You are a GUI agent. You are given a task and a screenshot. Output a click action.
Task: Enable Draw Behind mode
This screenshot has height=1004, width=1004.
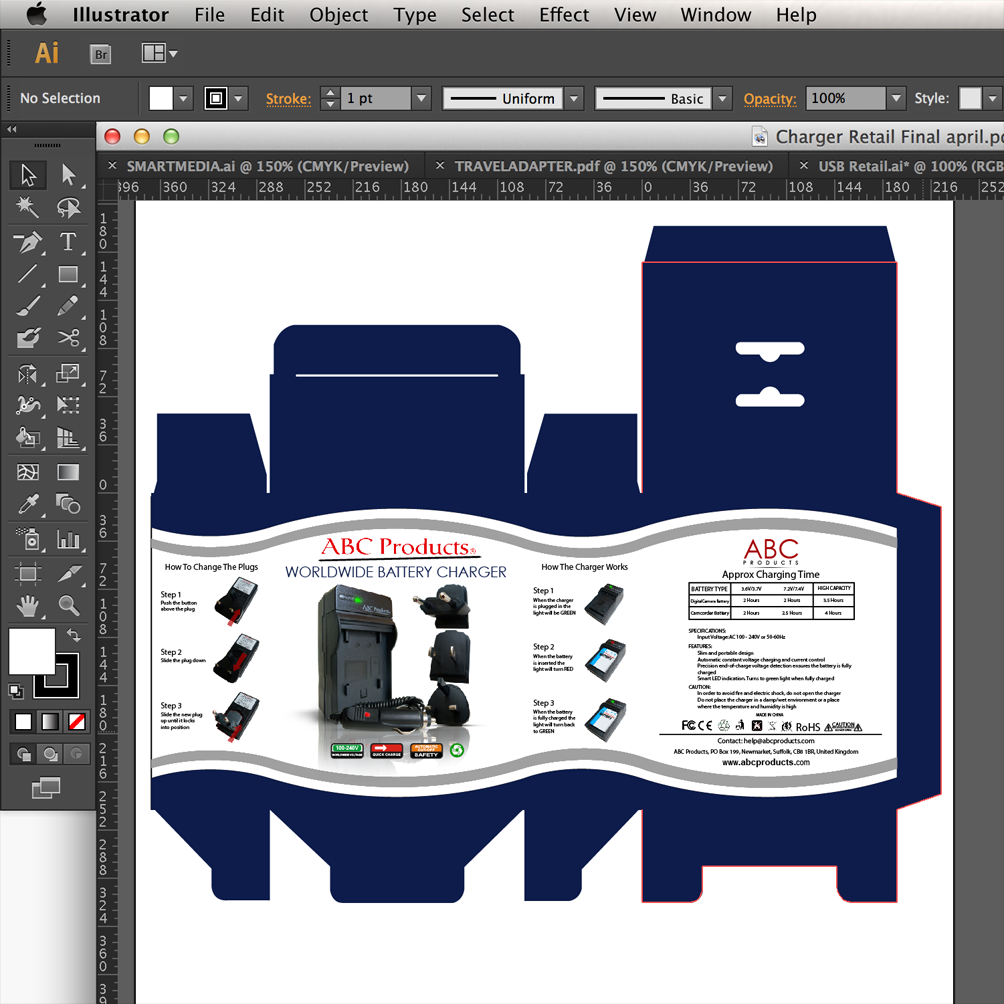point(50,754)
